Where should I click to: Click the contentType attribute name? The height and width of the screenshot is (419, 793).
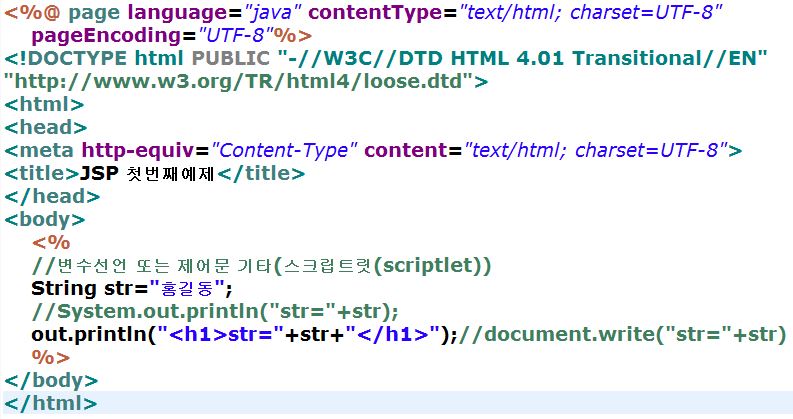[375, 13]
